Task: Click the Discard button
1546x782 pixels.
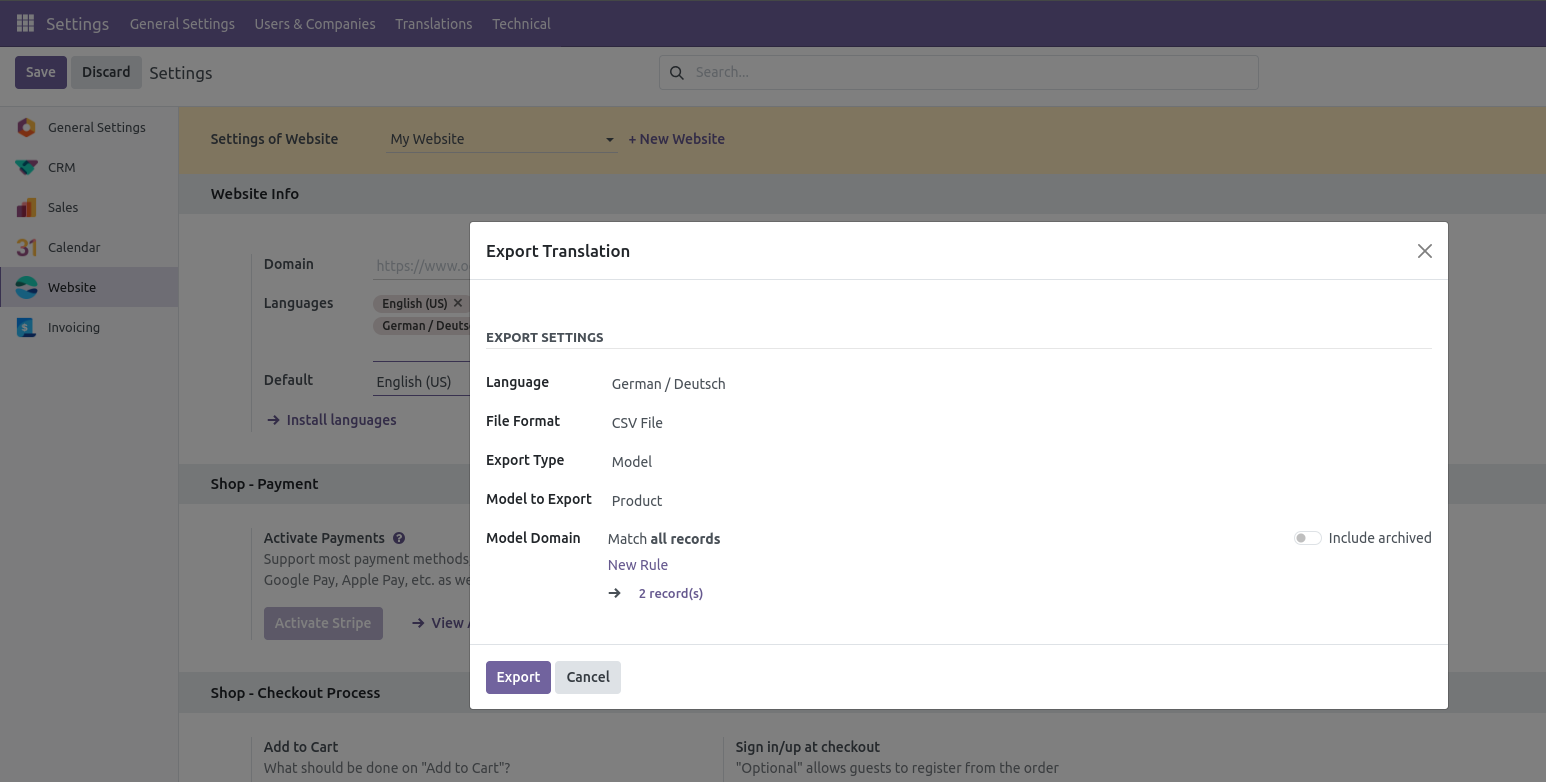Action: (106, 72)
